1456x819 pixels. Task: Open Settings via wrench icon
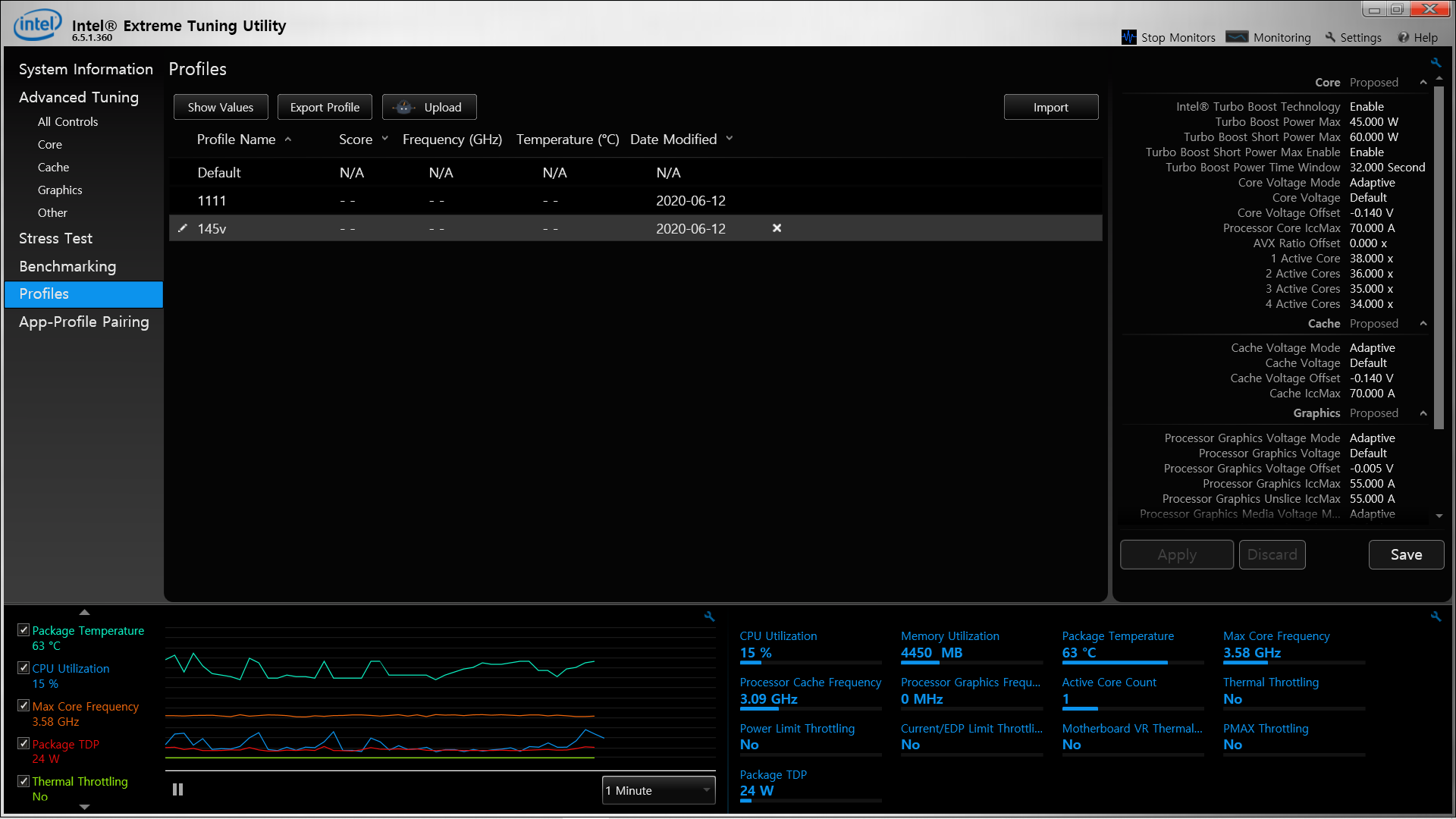[1330, 37]
